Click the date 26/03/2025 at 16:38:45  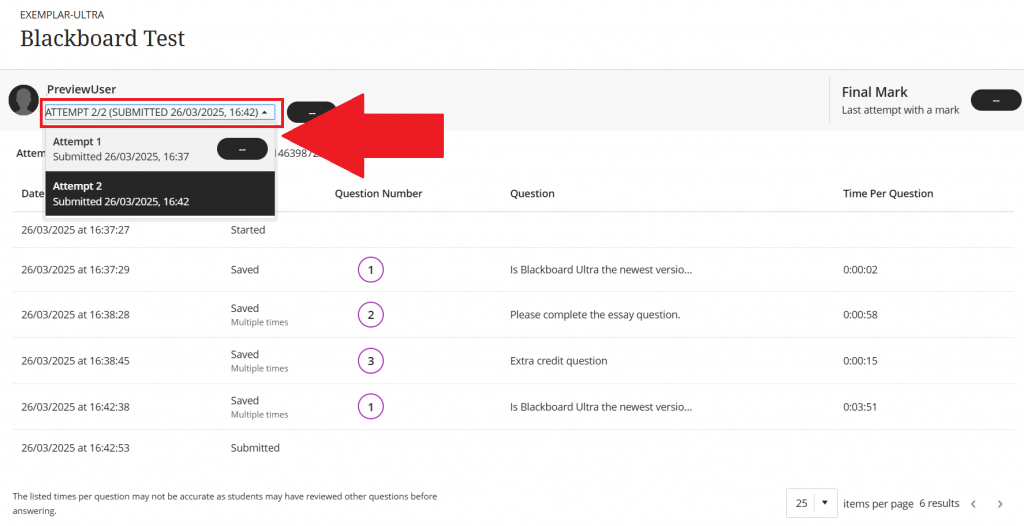[x=75, y=361]
